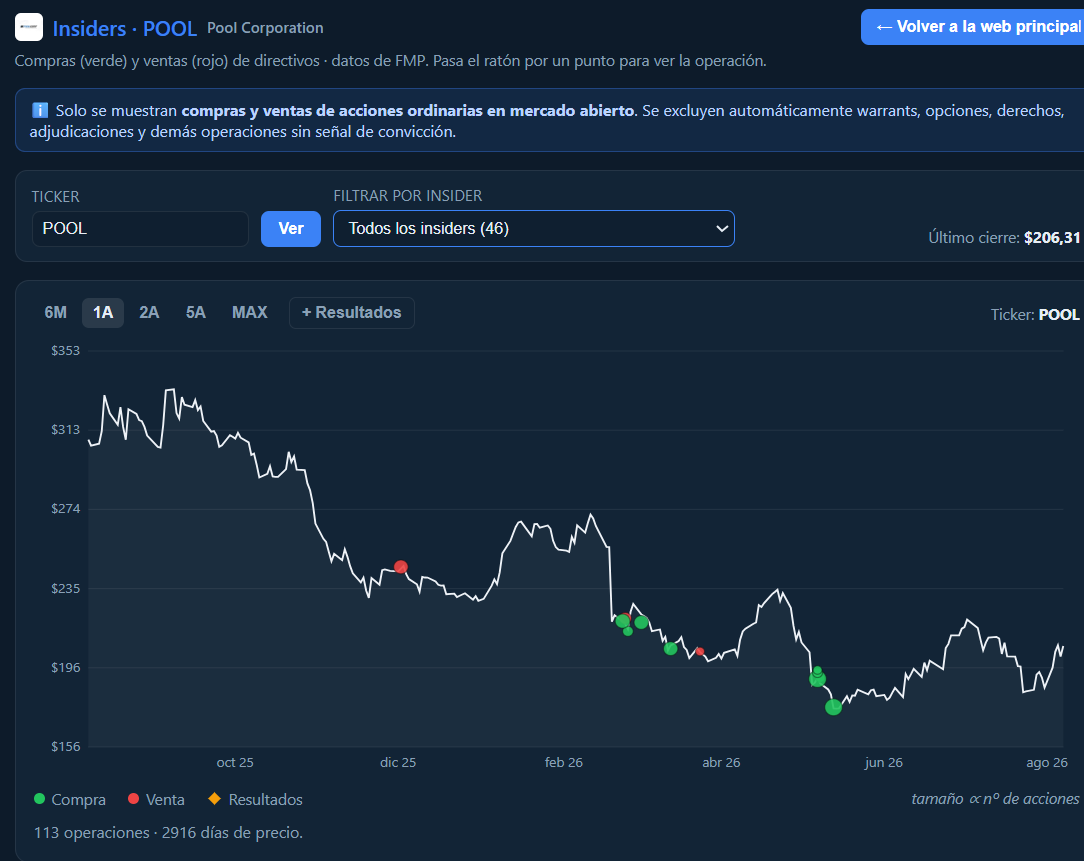Click the green Compra legend dot
Image resolution: width=1084 pixels, height=861 pixels.
[x=39, y=799]
